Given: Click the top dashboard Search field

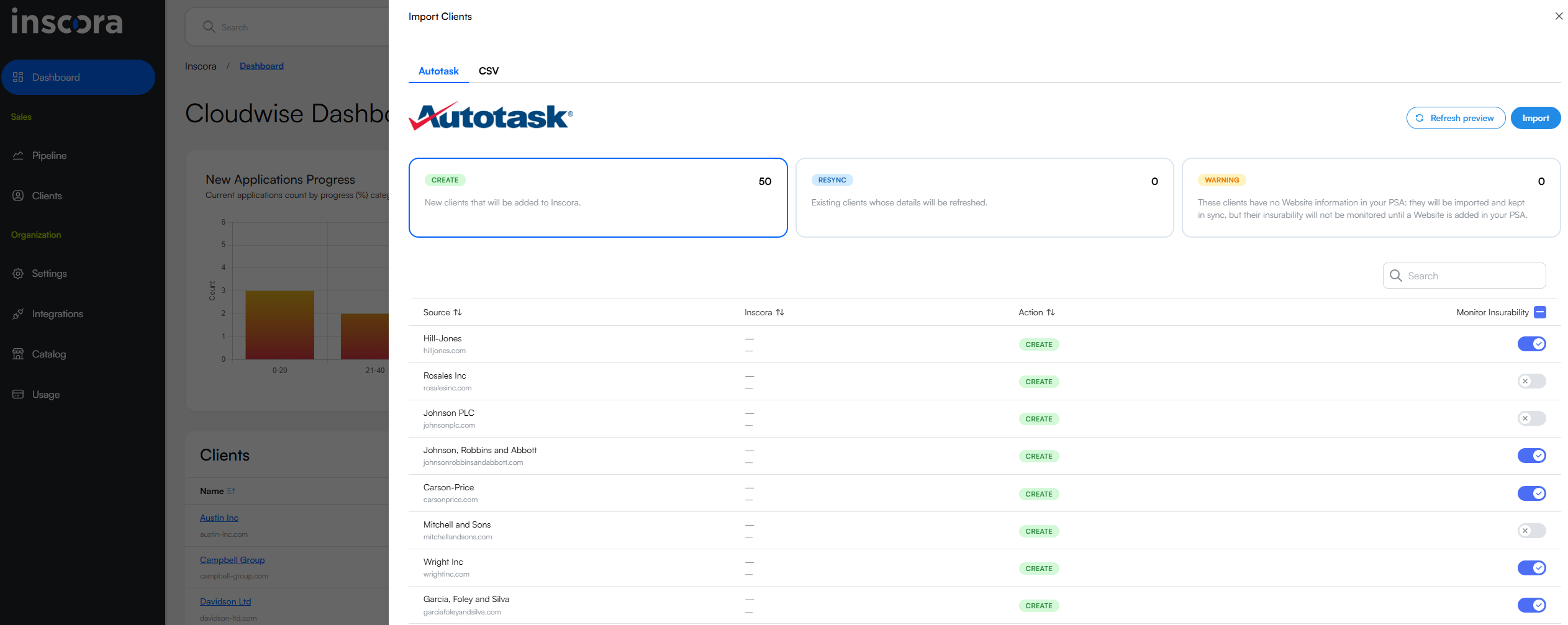Looking at the screenshot, I should (288, 27).
